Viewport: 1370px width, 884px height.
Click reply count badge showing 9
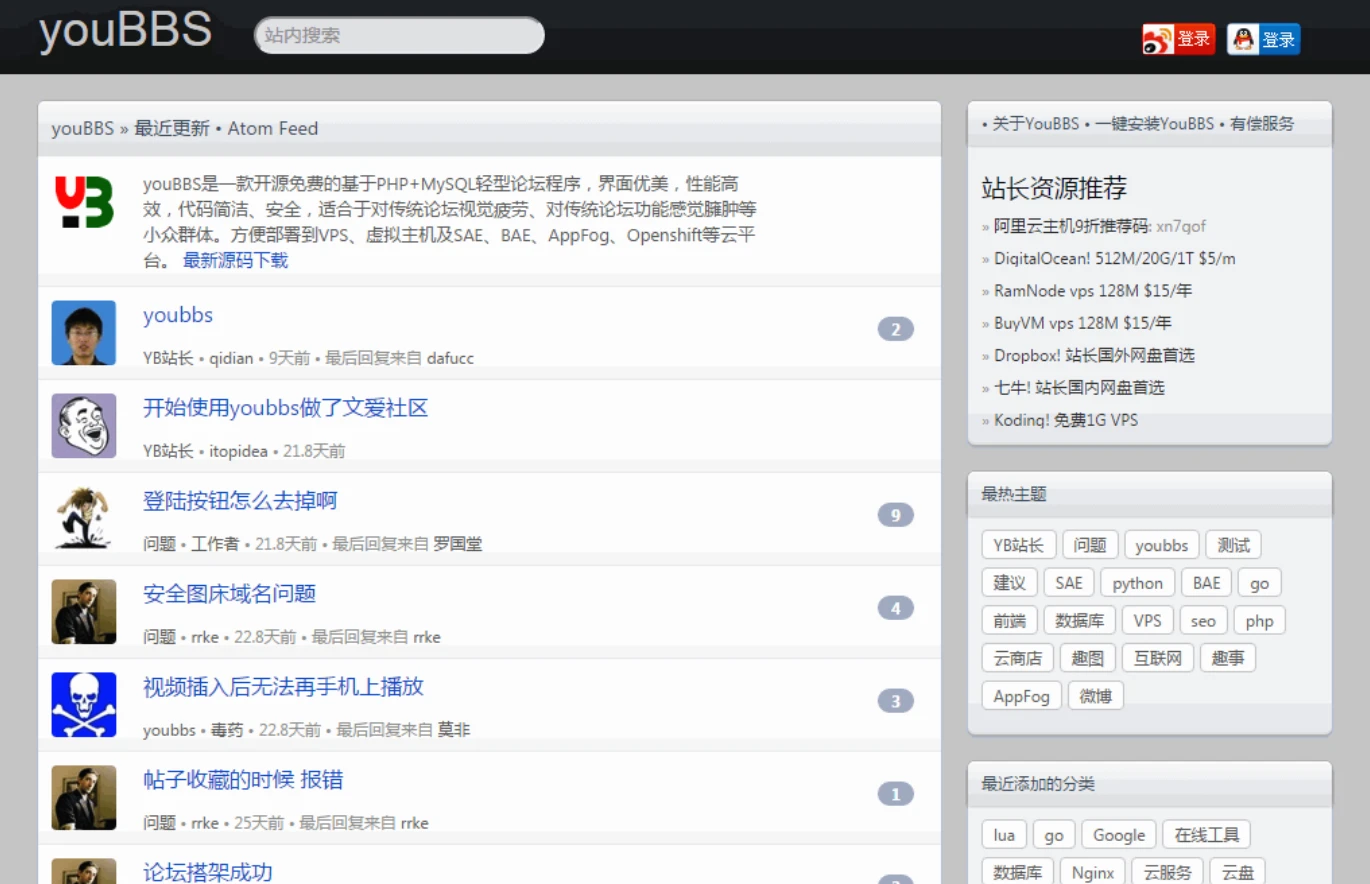click(x=895, y=516)
